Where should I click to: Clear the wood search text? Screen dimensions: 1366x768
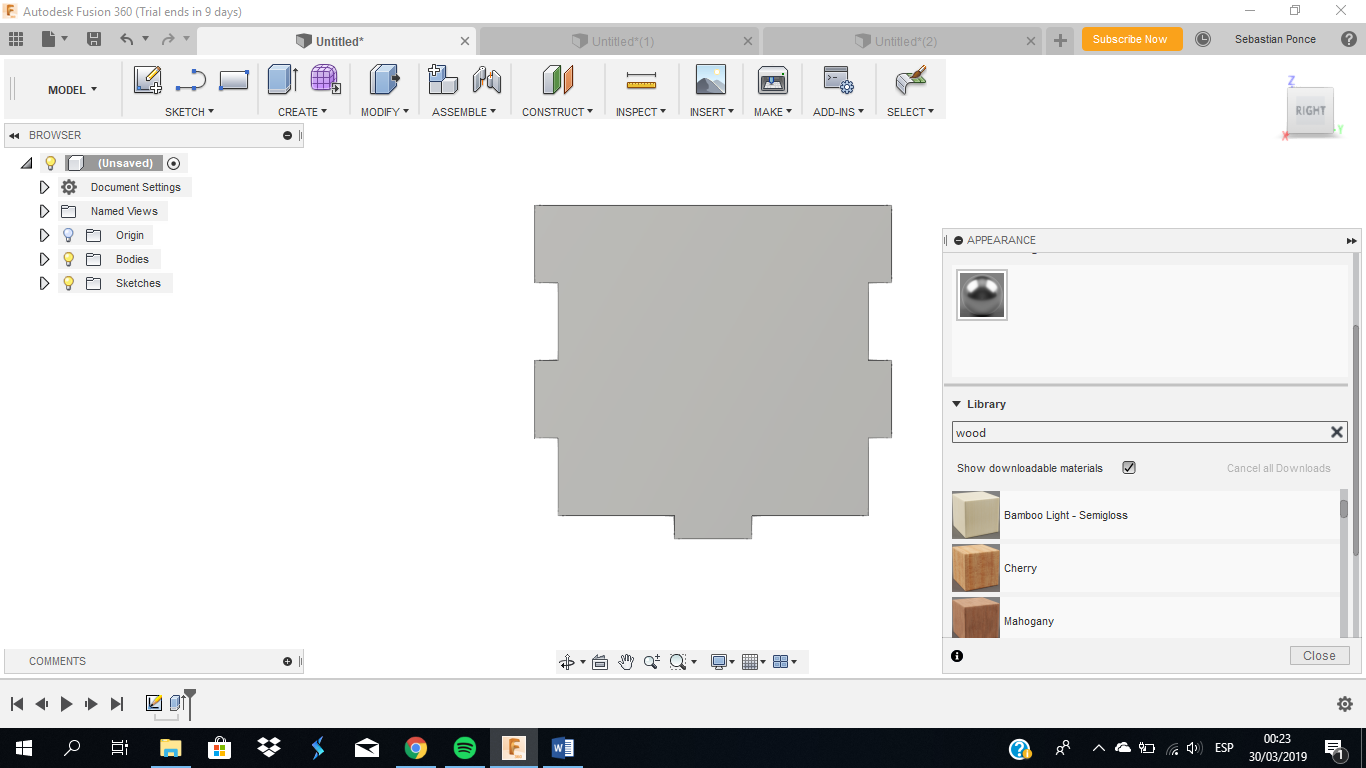(1336, 432)
